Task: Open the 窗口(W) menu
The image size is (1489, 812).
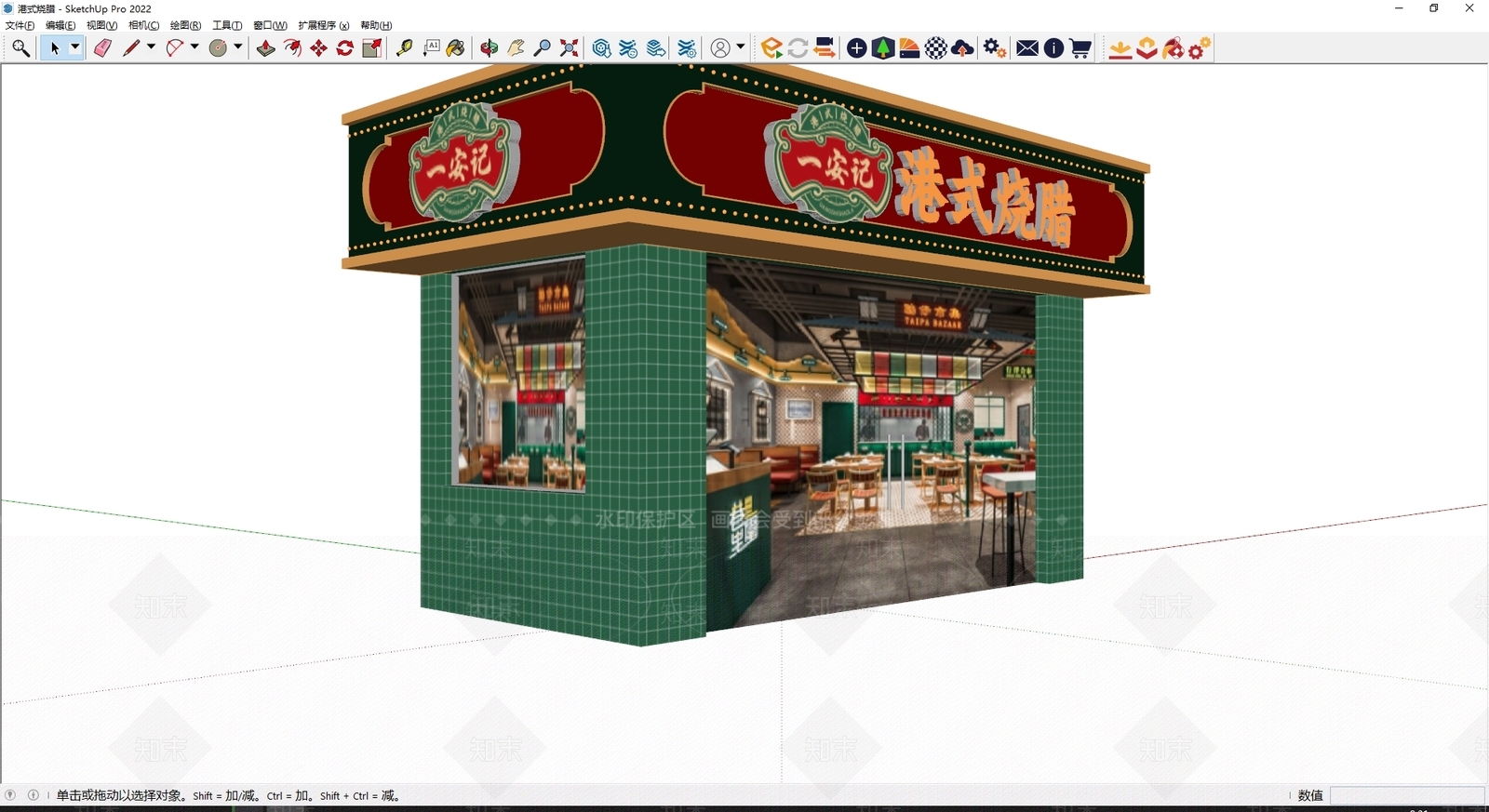Action: pyautogui.click(x=270, y=25)
